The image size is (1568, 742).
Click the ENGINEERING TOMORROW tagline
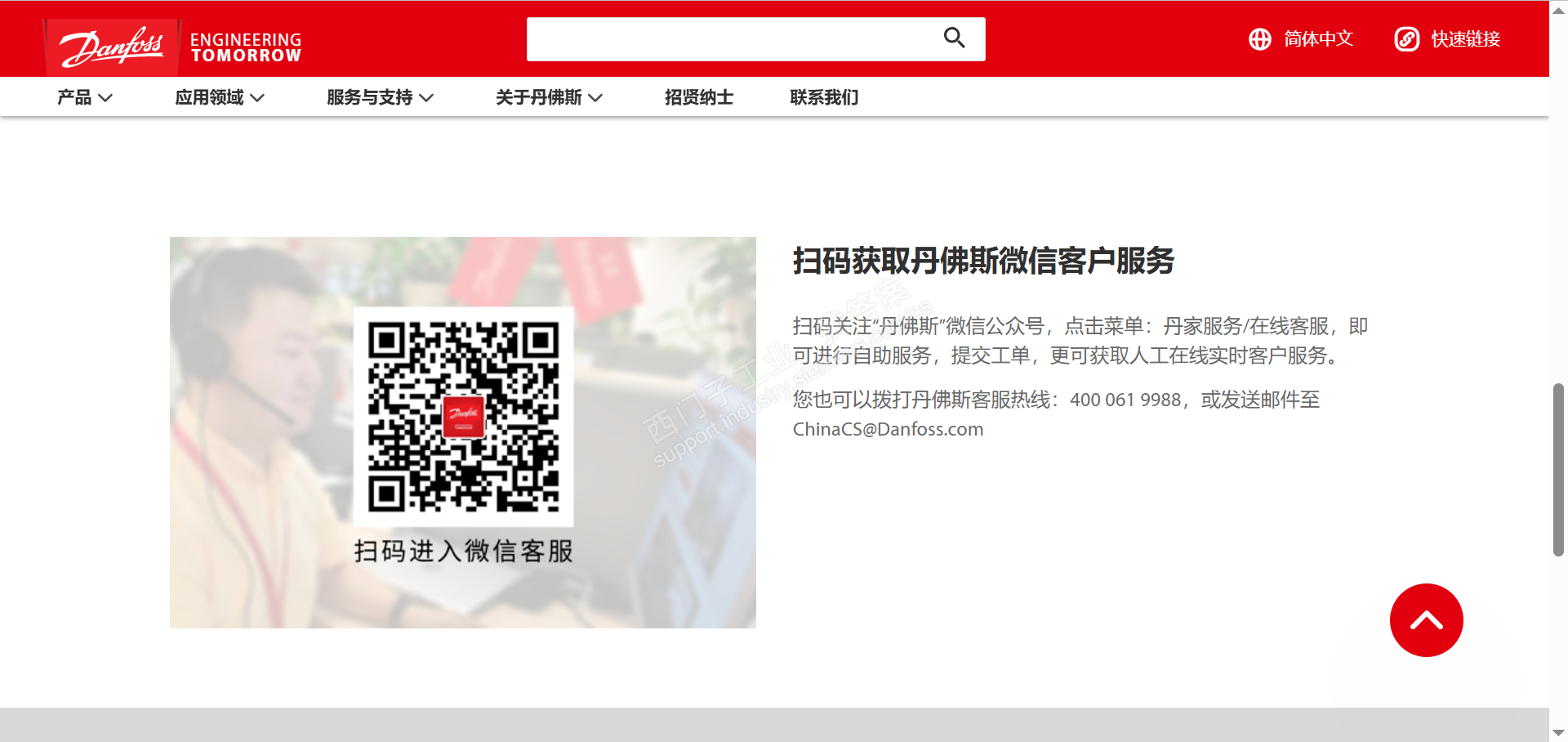point(246,47)
